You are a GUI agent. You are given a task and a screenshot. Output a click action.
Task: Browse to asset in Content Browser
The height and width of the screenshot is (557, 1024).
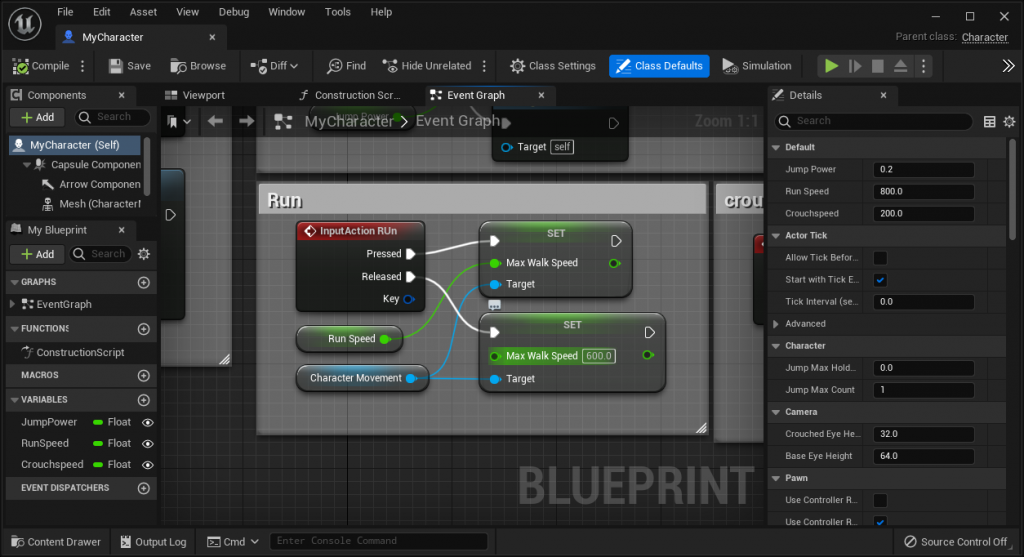(x=198, y=66)
